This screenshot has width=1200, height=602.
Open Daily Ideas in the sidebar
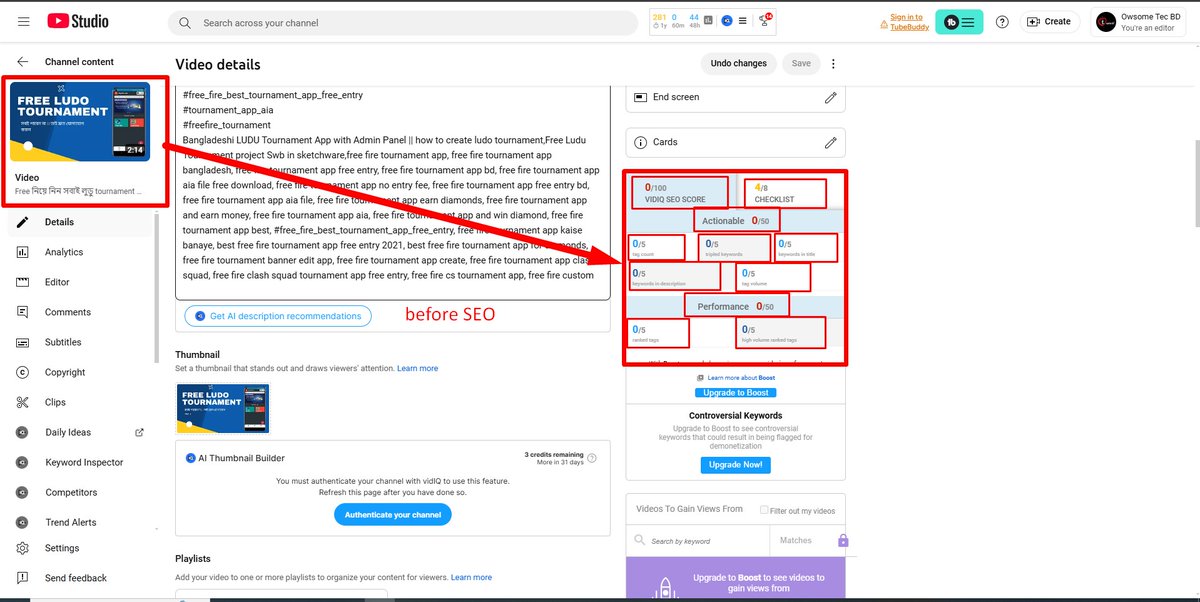78,432
